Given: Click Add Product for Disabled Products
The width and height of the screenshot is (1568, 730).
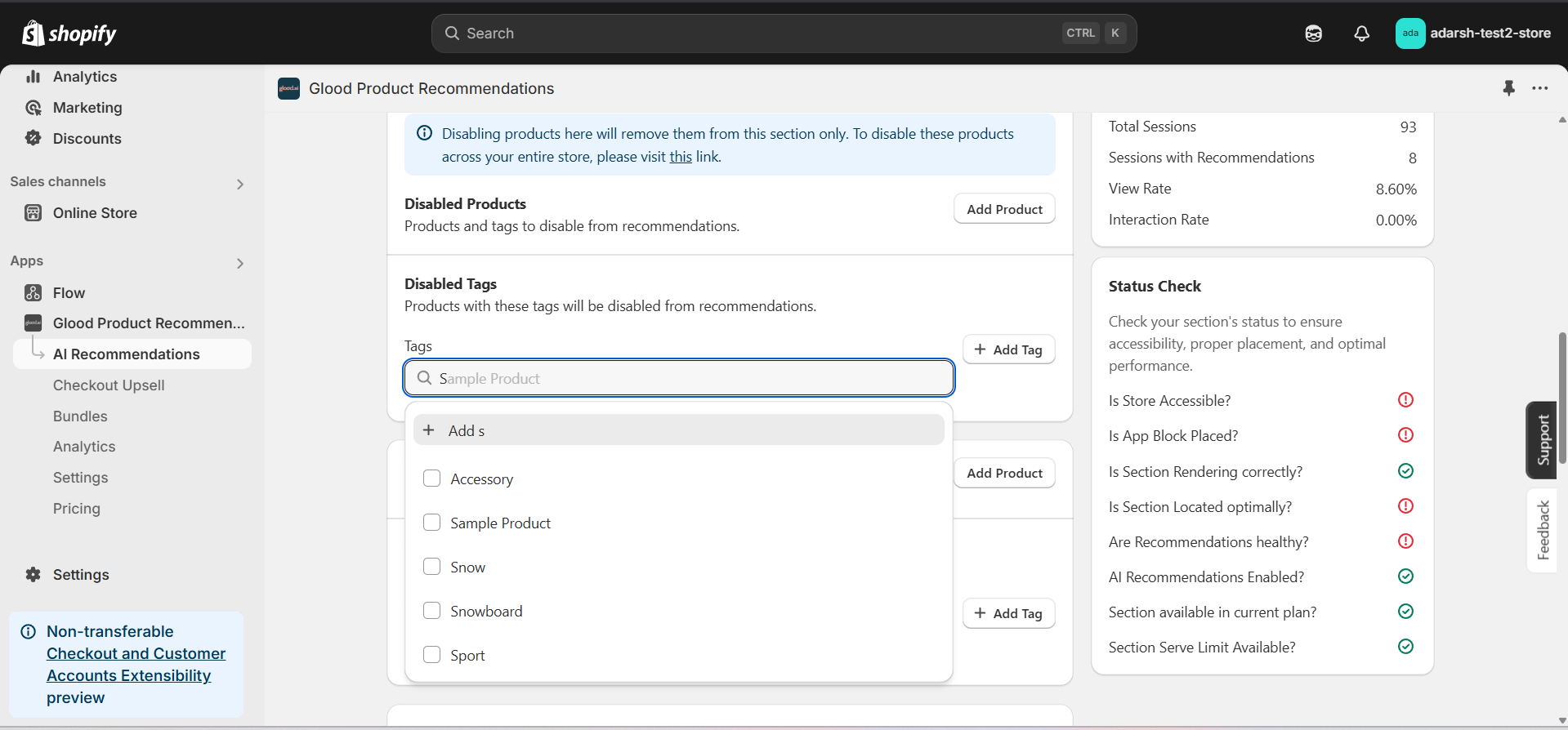Looking at the screenshot, I should [1004, 209].
